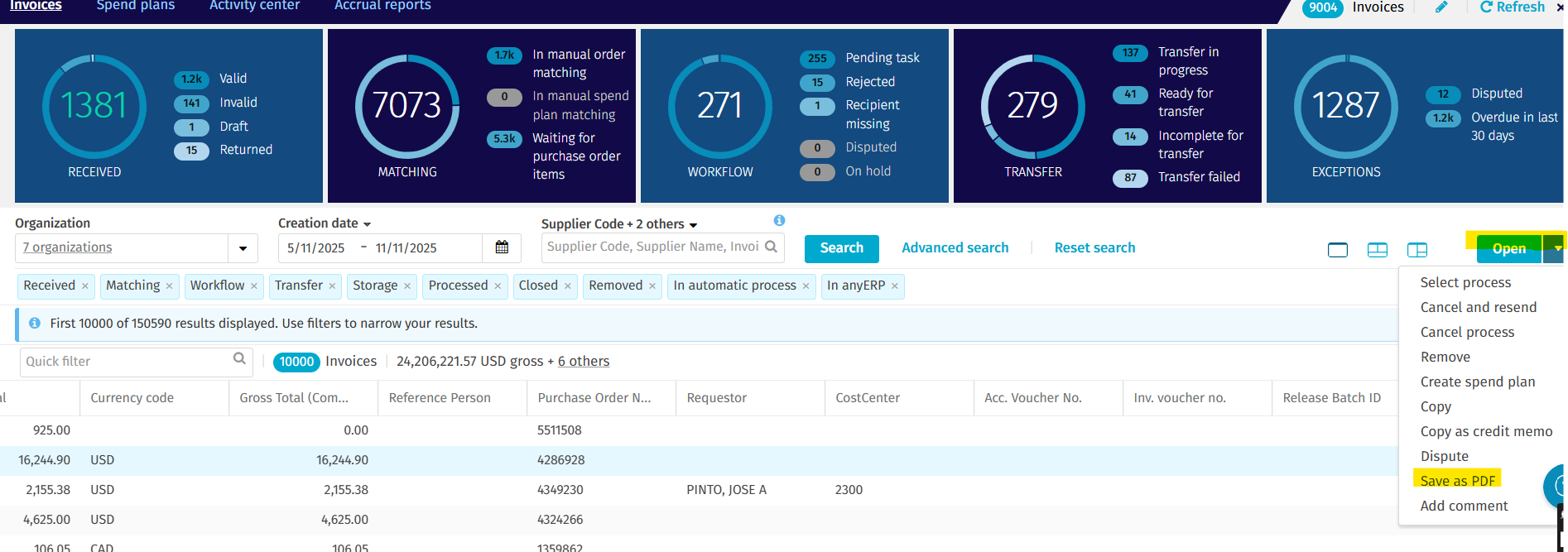1568x552 pixels.
Task: Remove the In anyERP filter tag
Action: click(895, 286)
